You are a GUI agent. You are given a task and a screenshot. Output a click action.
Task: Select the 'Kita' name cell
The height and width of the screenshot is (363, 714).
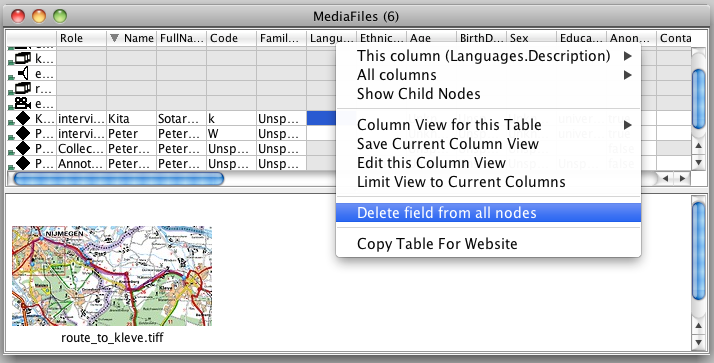[132, 119]
